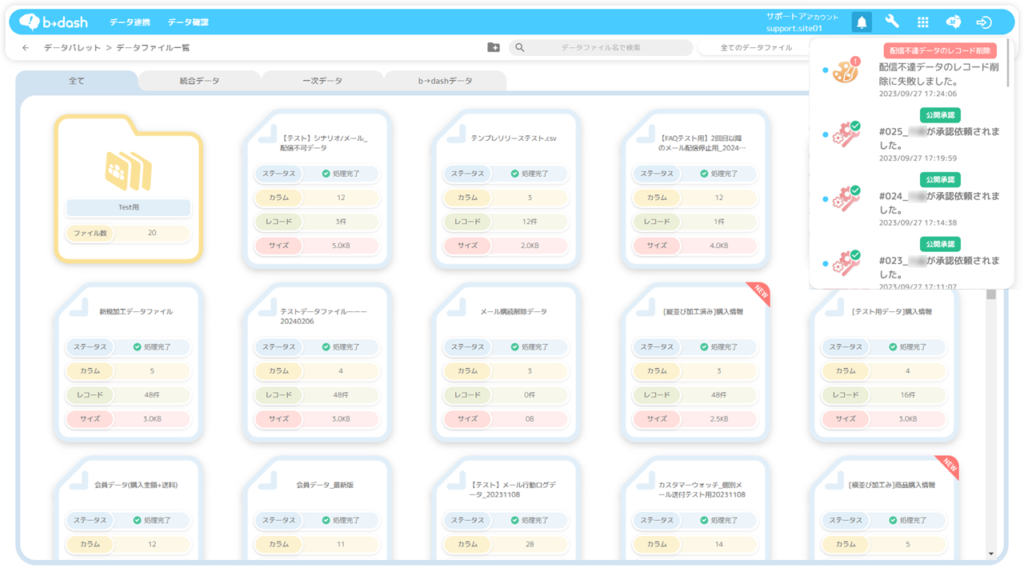Click the b→dash logo
Screen dimensions: 1024x576
[x=54, y=22]
